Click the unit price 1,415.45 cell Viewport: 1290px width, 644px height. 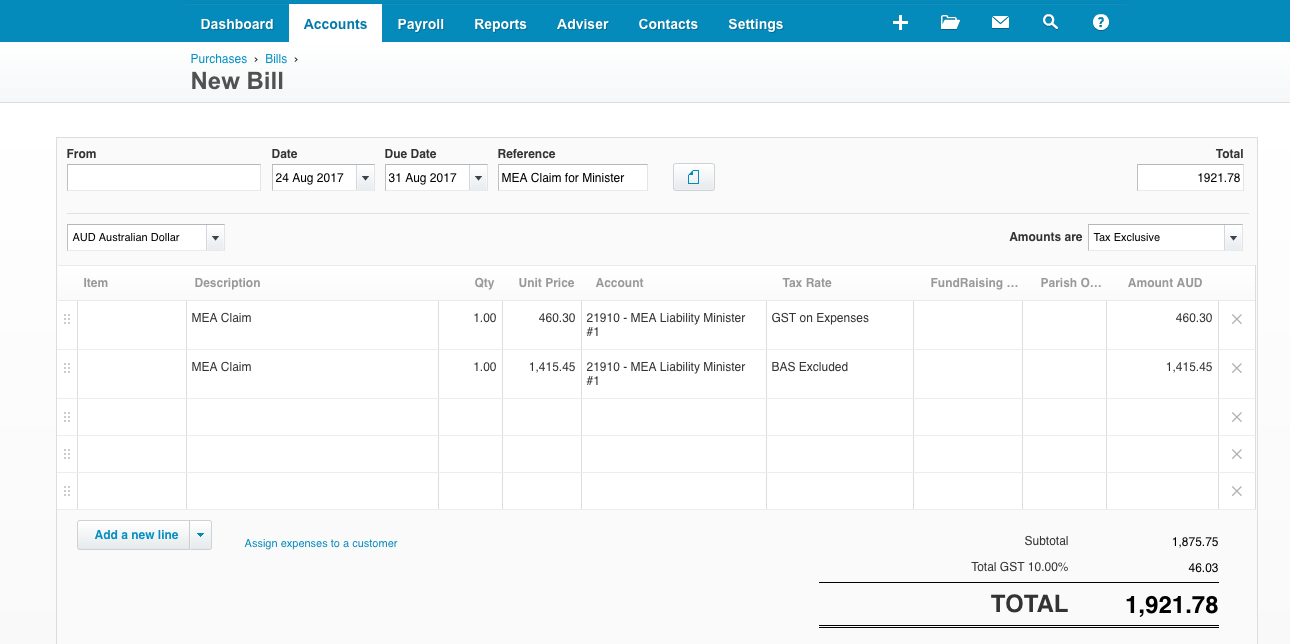tap(542, 374)
